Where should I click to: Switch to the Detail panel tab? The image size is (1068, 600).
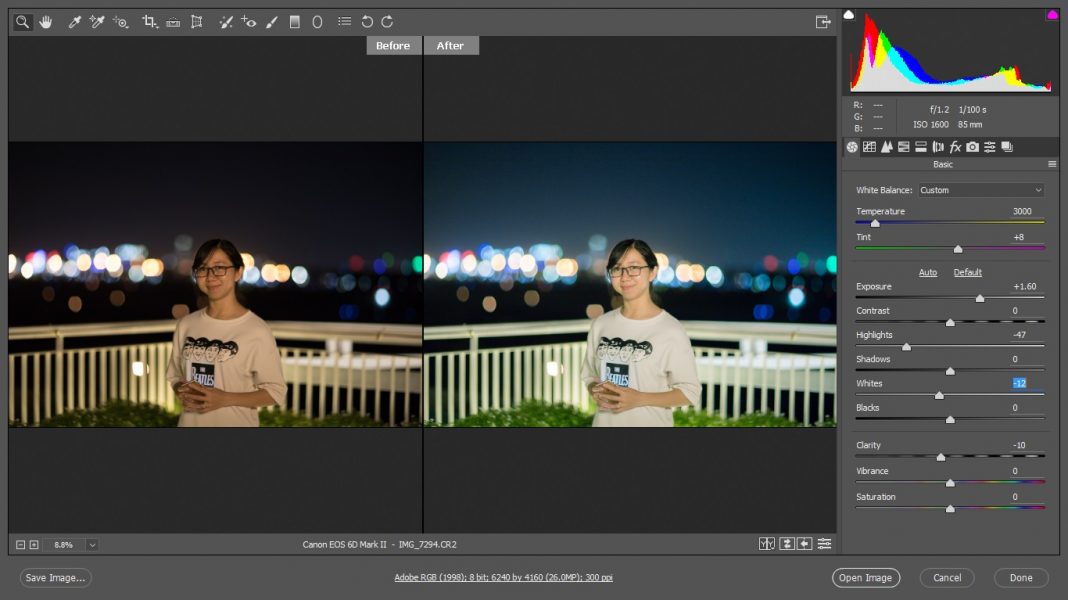(x=886, y=146)
